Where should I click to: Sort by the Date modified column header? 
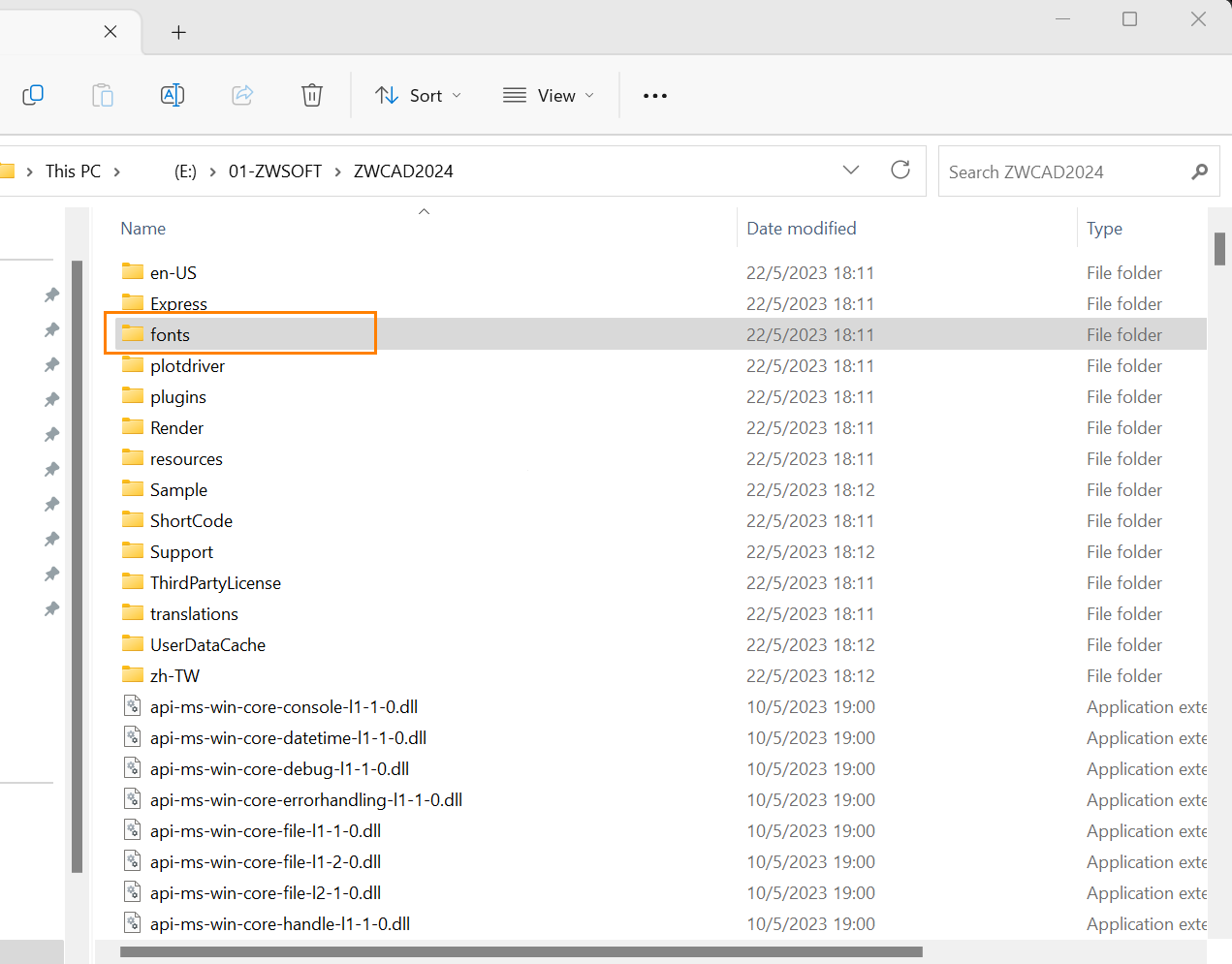click(x=802, y=229)
